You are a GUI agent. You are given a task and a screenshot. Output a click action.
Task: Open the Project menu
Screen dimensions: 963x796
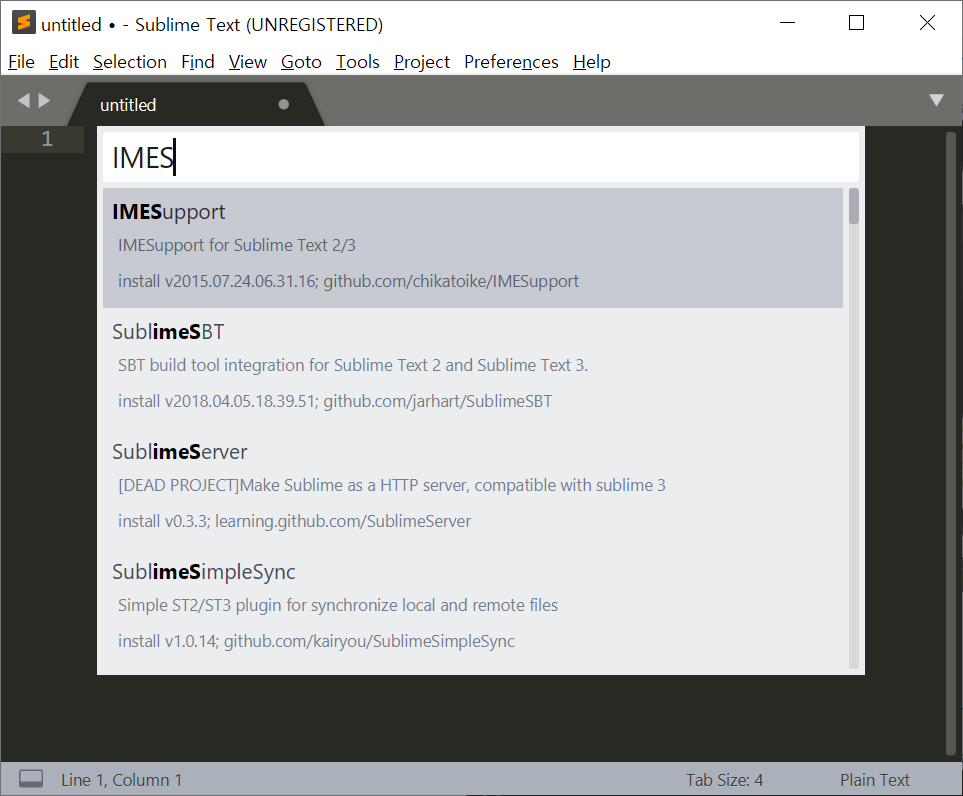pos(422,62)
